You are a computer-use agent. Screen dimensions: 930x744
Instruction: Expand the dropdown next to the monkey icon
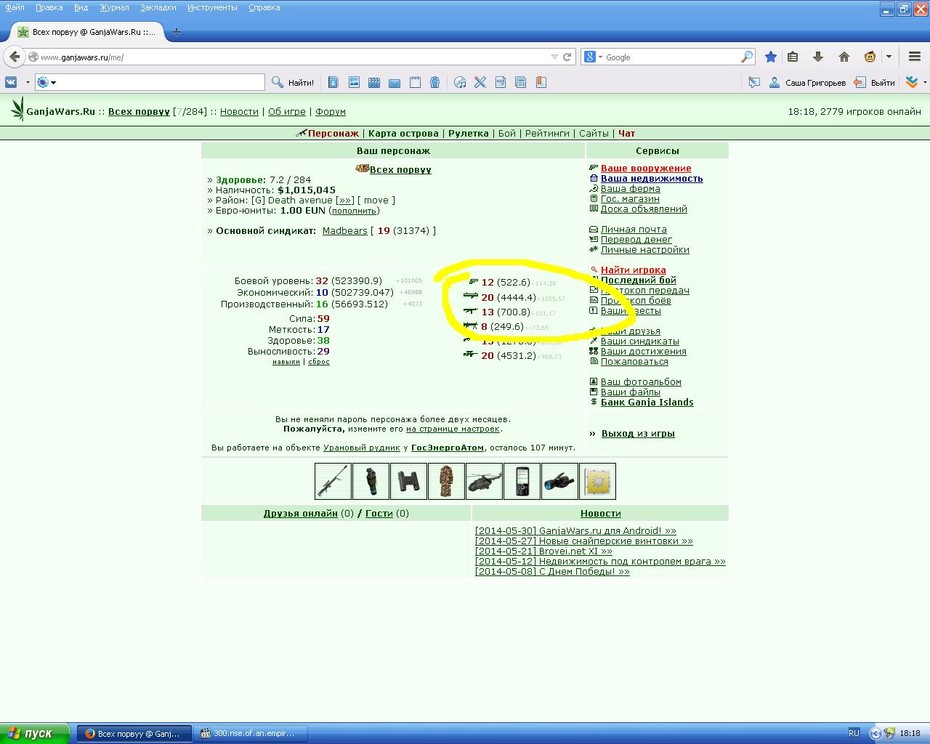click(888, 57)
